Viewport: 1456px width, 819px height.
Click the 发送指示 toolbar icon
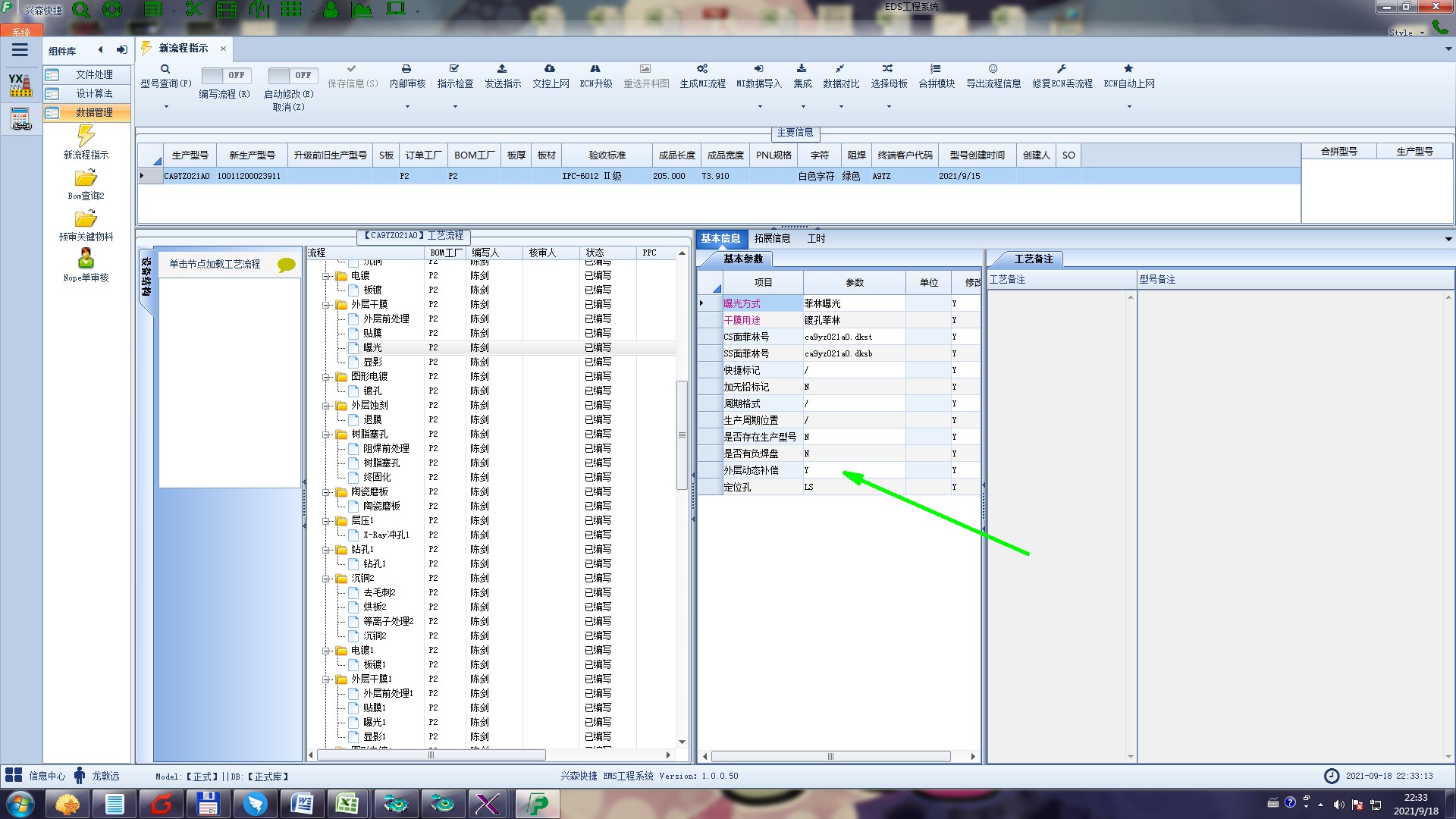click(x=502, y=69)
